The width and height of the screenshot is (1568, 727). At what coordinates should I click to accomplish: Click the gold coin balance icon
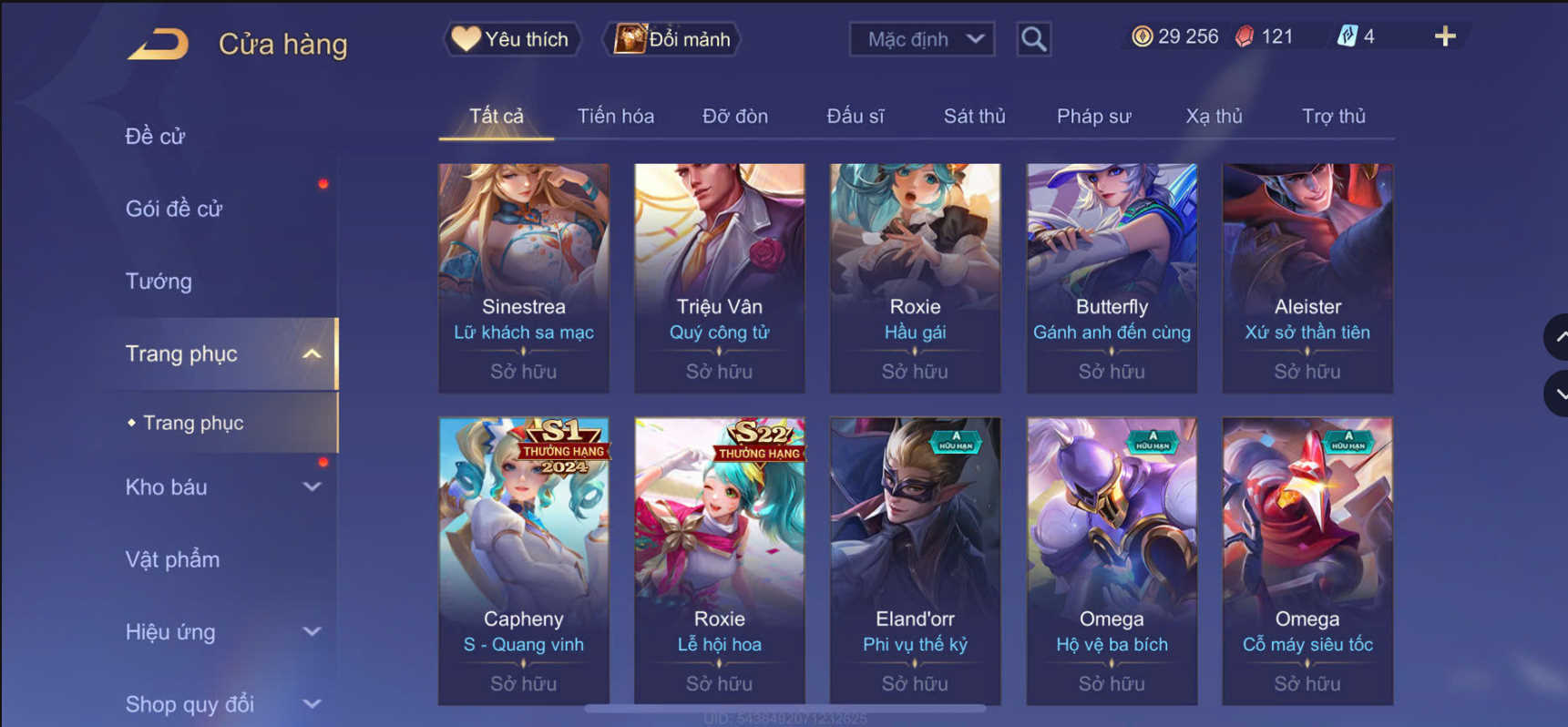click(x=1142, y=36)
